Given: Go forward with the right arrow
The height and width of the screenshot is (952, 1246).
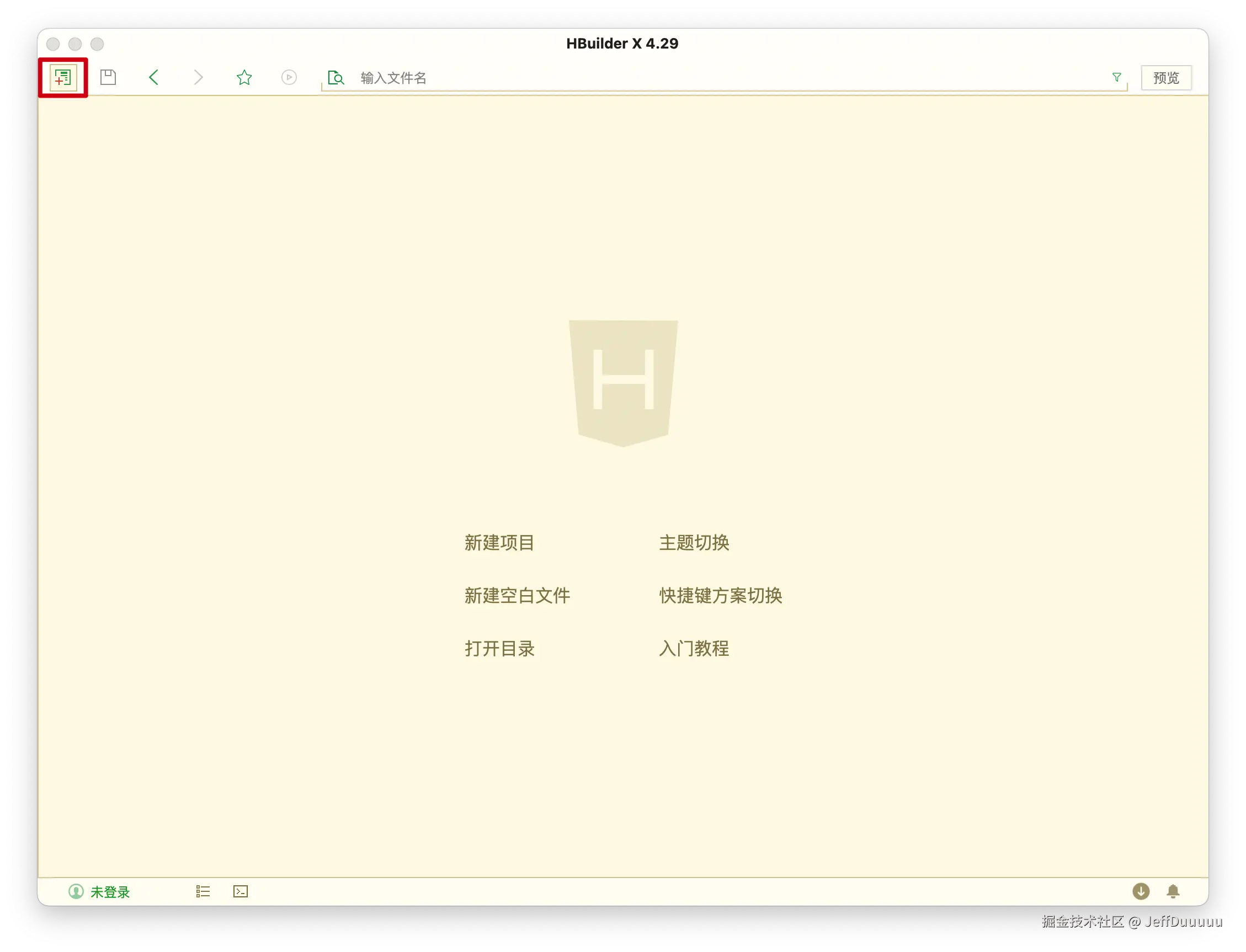Looking at the screenshot, I should [198, 77].
